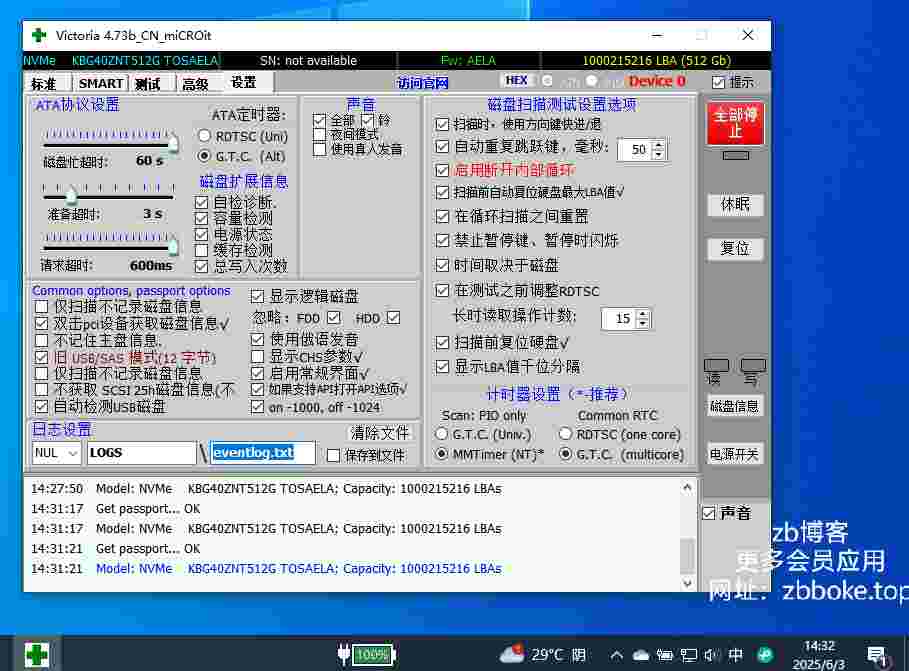Enable 保存到文件 checkbox

click(x=333, y=455)
